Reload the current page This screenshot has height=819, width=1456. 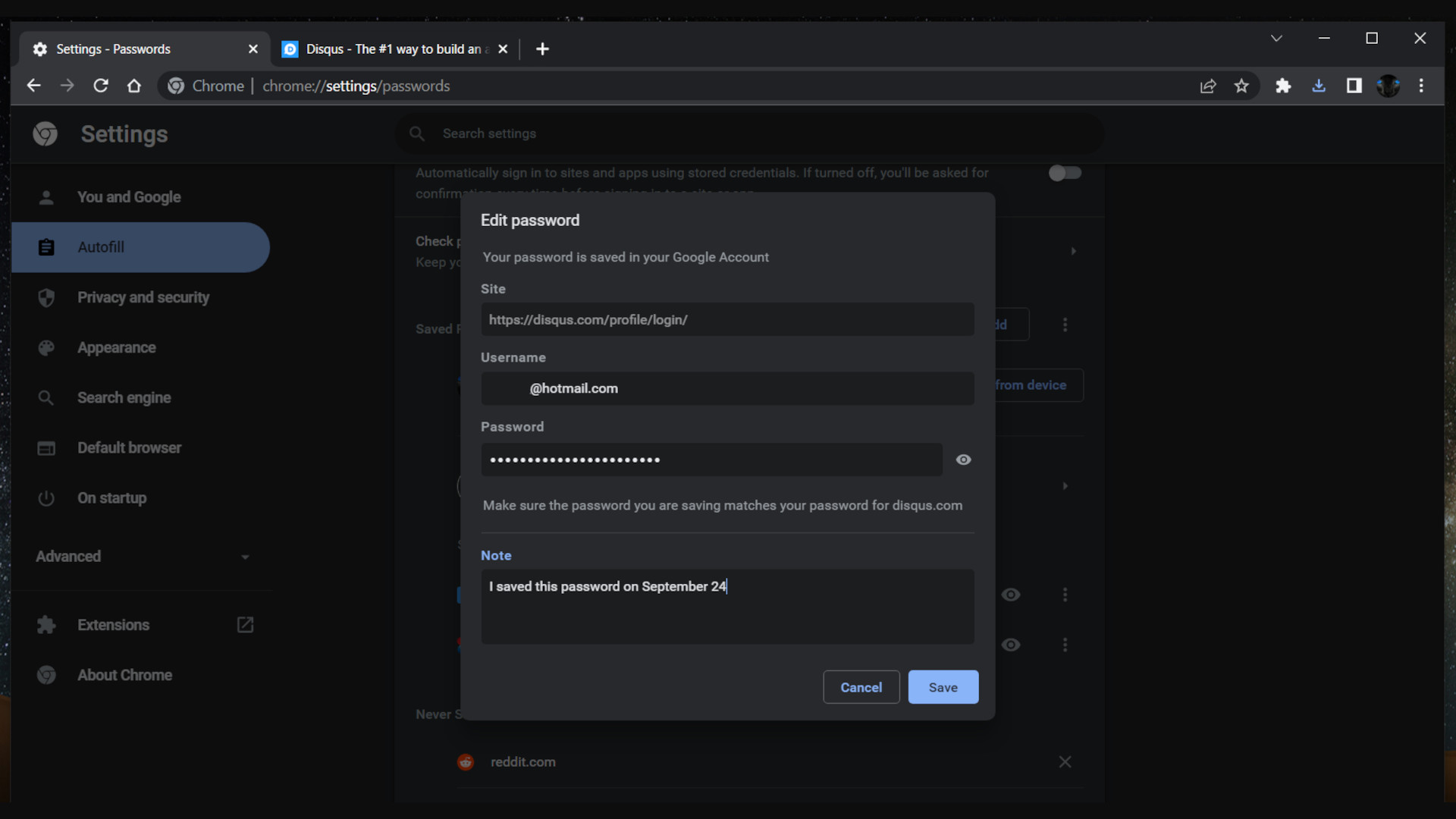point(100,86)
